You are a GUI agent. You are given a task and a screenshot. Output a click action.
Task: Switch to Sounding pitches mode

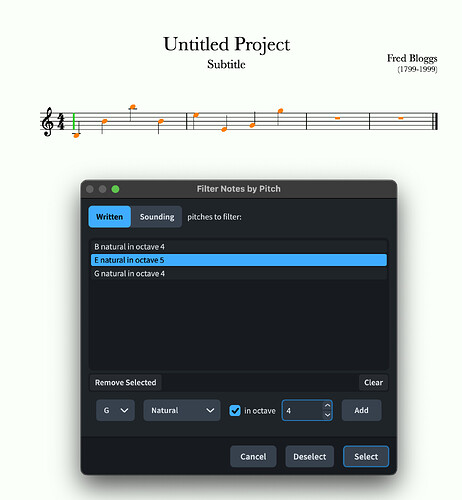[157, 217]
